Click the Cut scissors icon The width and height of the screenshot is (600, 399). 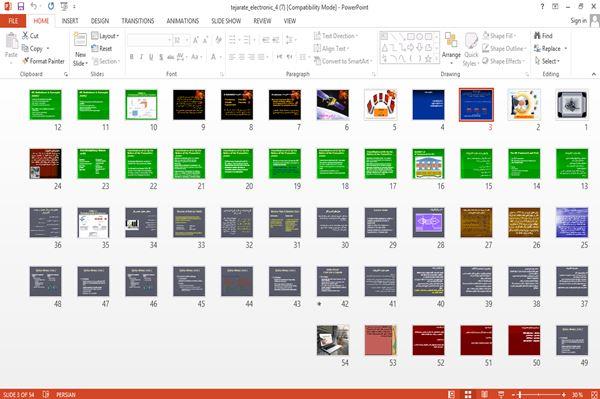25,36
